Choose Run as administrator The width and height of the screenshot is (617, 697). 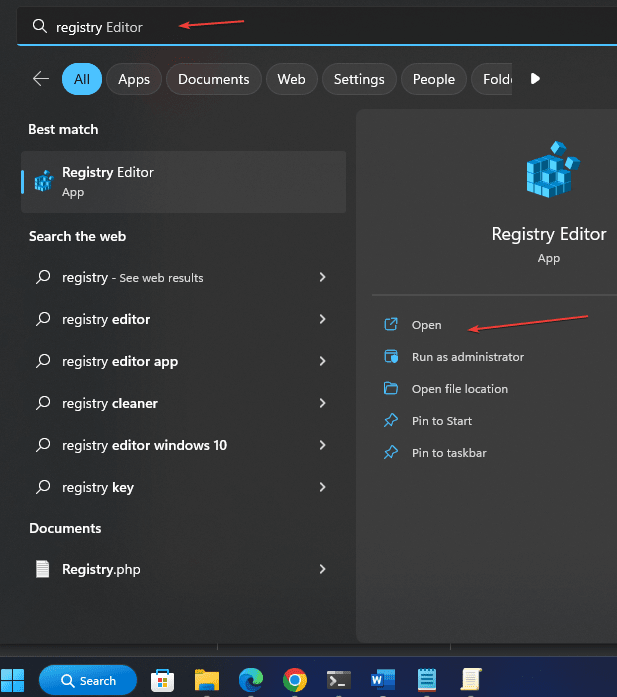(467, 357)
